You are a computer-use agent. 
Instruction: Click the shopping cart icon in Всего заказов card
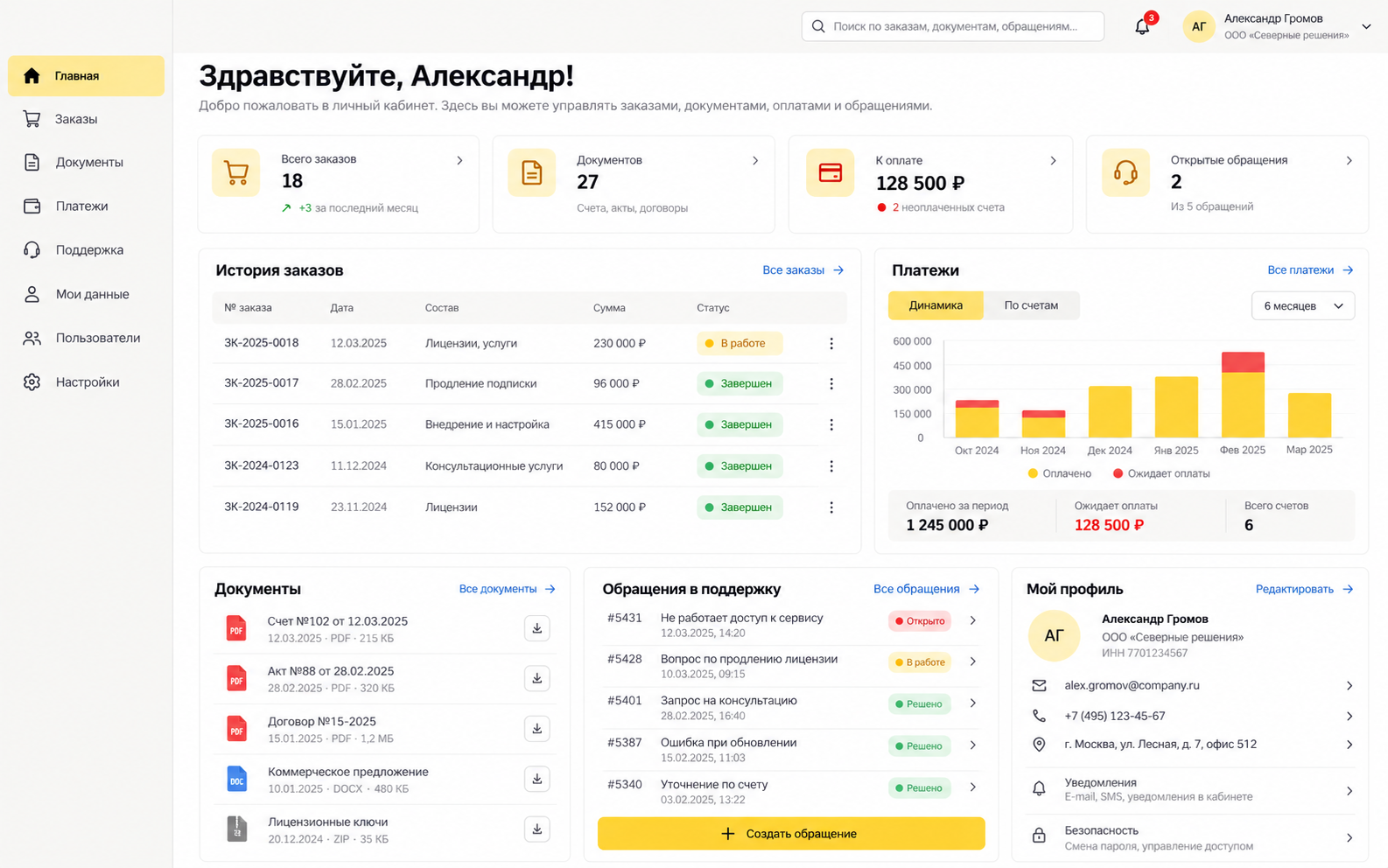236,172
